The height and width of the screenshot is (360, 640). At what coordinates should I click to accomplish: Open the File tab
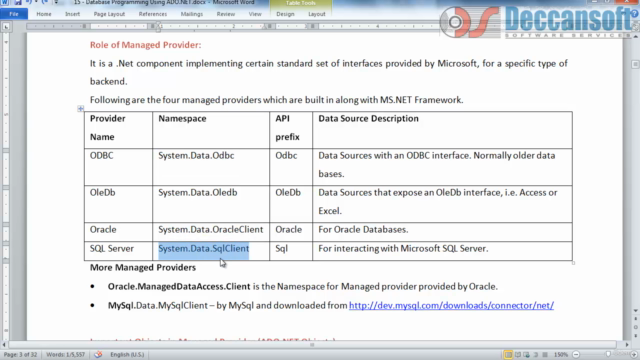(14, 14)
